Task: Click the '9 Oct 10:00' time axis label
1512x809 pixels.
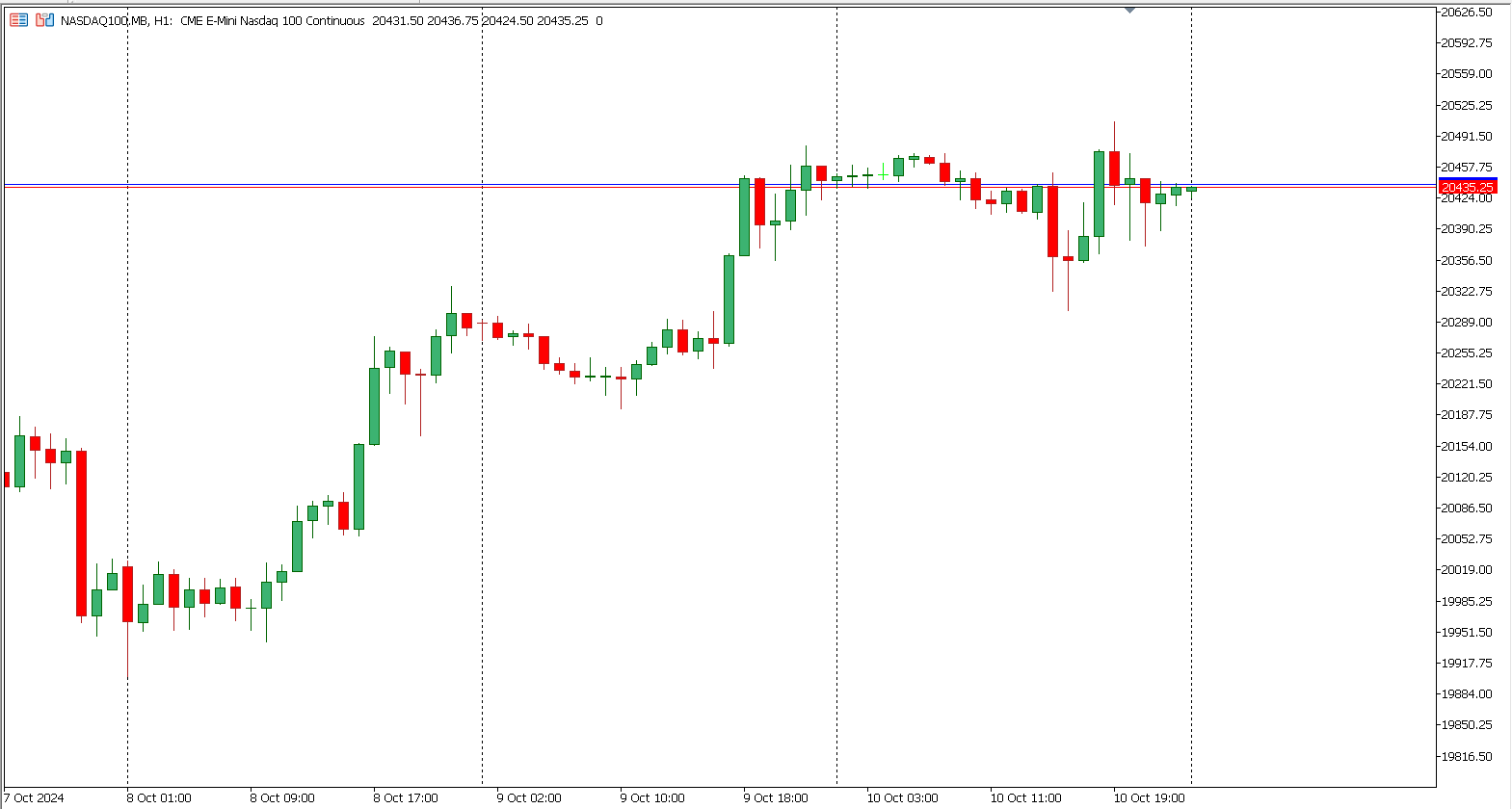Action: (x=652, y=797)
